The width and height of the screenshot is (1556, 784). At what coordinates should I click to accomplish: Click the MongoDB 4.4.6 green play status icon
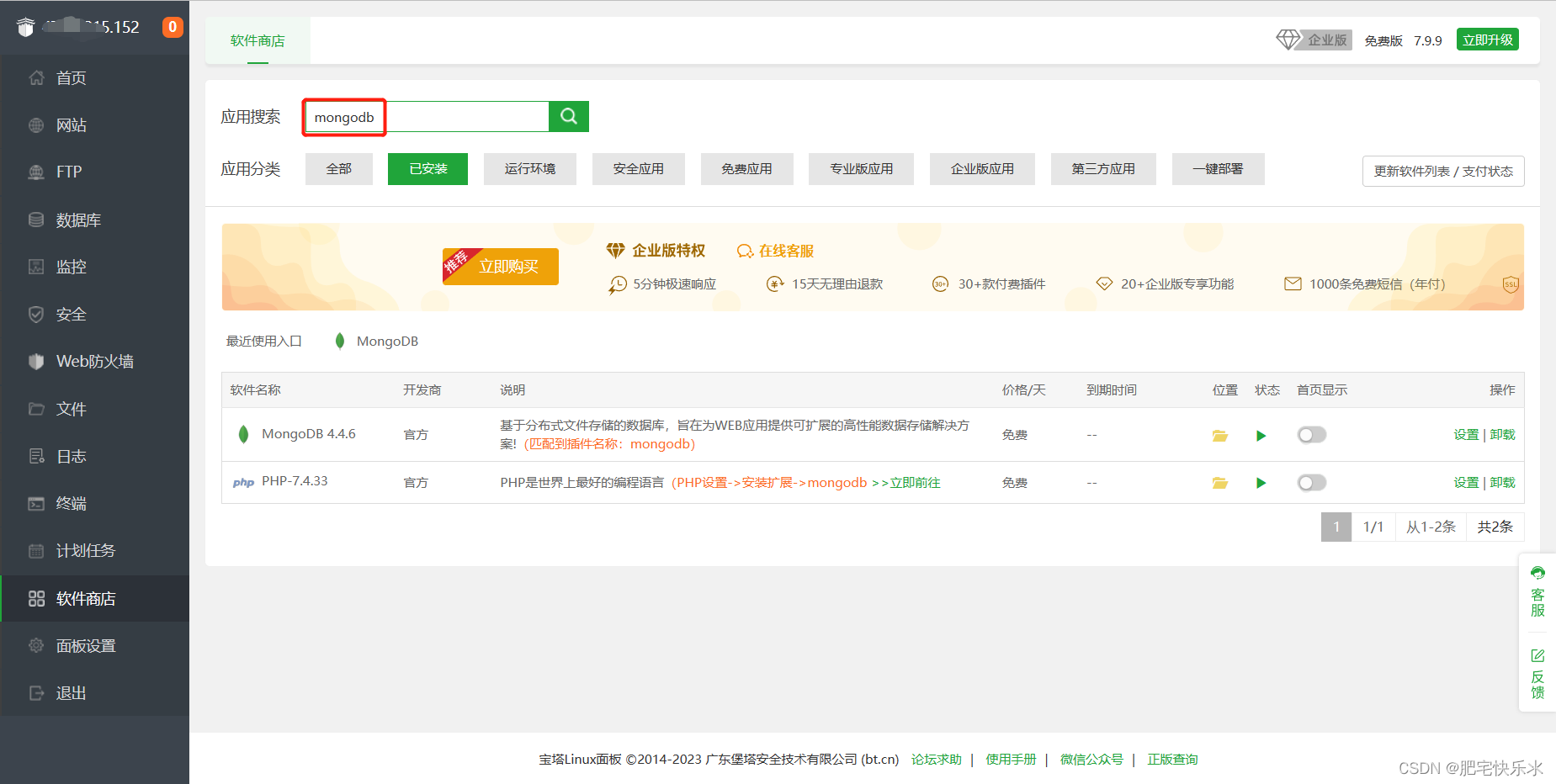pos(1261,435)
